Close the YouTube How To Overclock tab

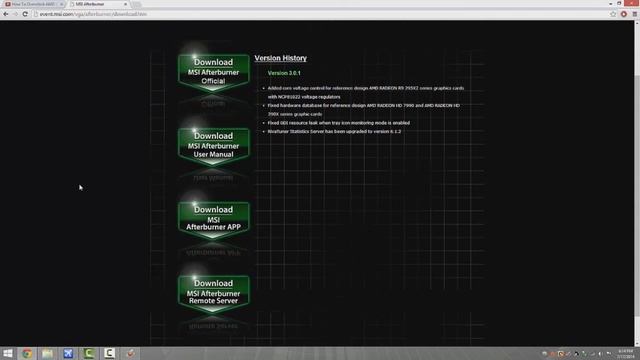point(62,4)
